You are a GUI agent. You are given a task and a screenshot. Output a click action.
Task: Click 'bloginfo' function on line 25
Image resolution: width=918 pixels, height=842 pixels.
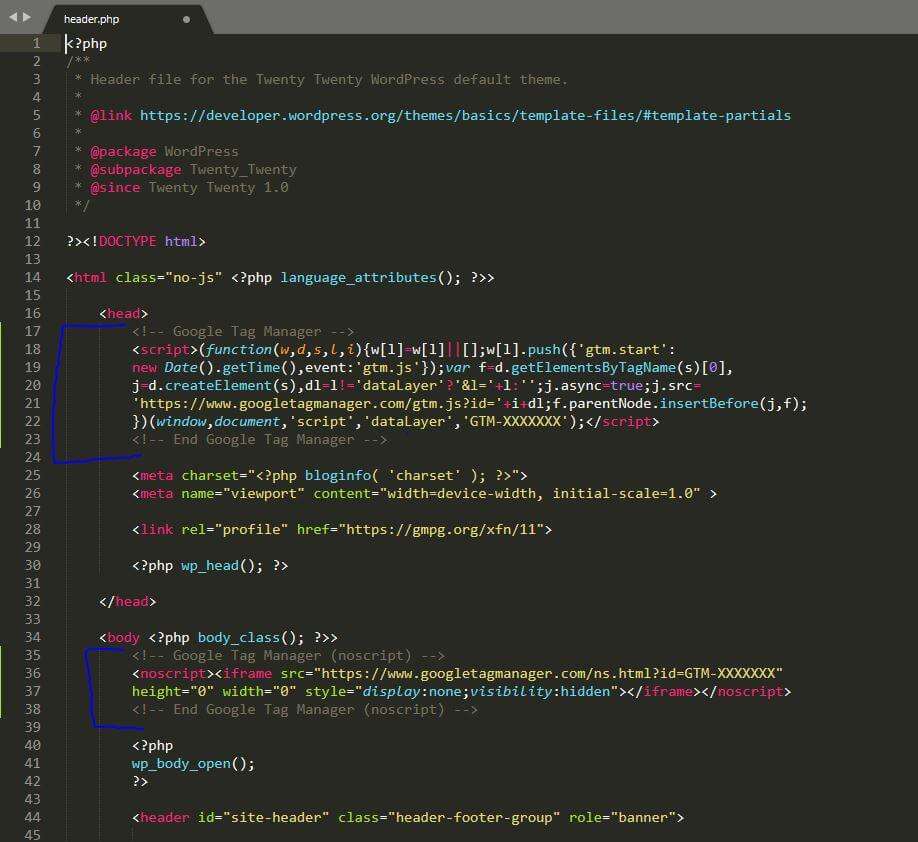pyautogui.click(x=338, y=475)
